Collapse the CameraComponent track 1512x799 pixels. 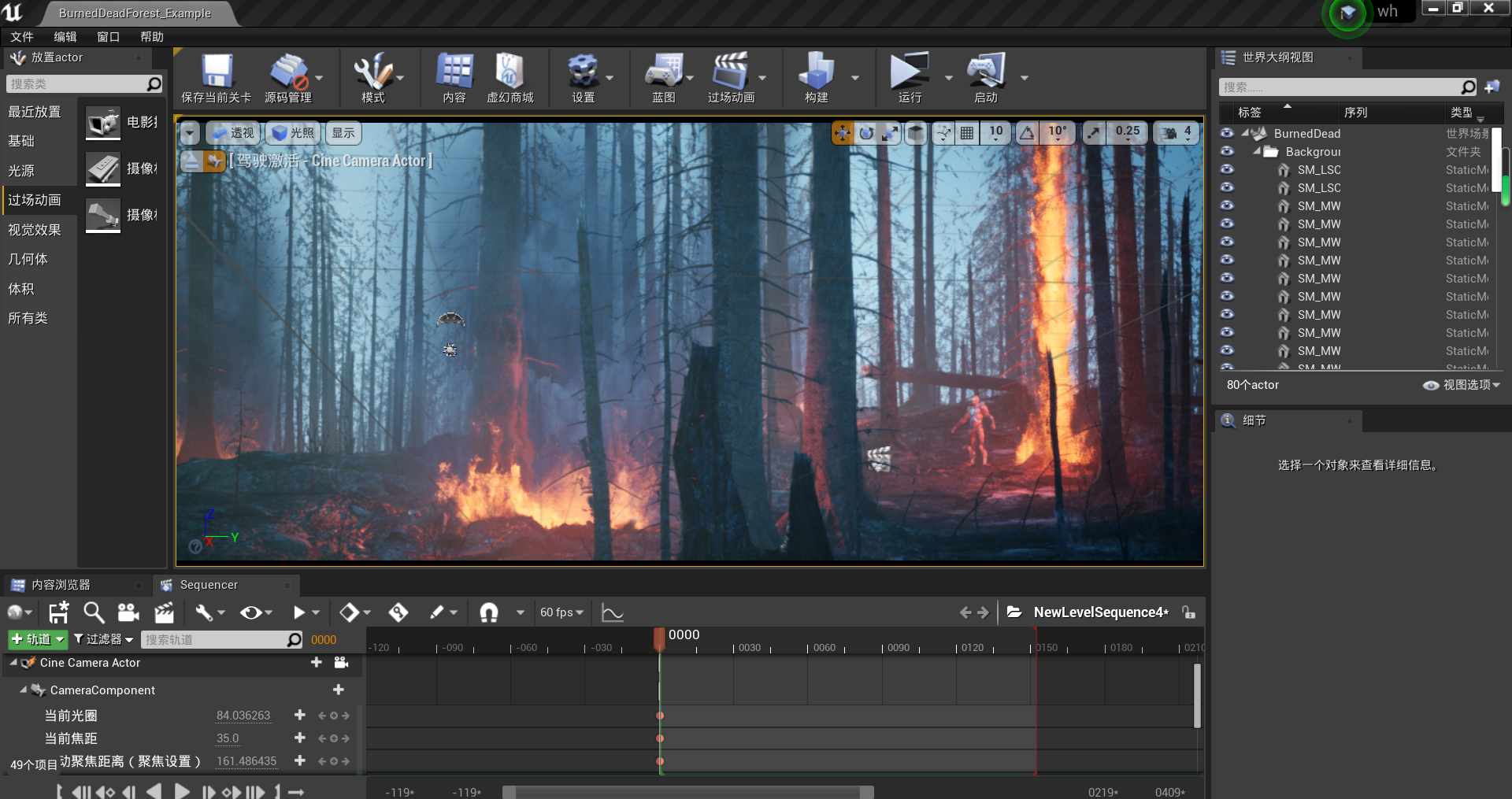[24, 690]
